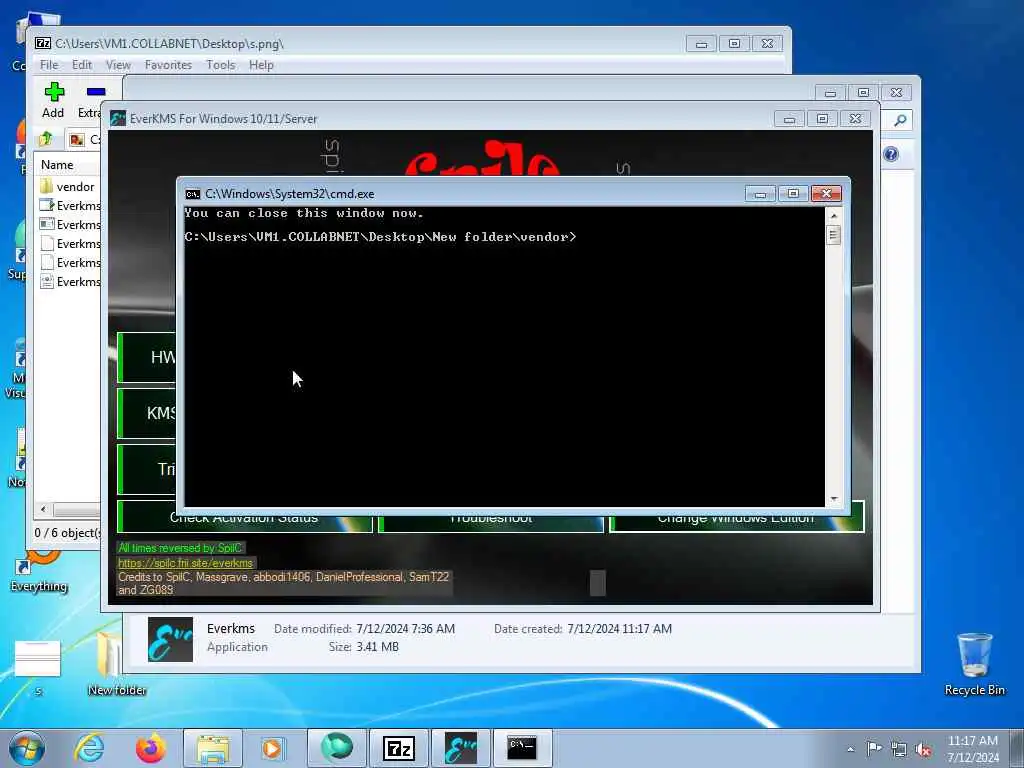
Task: Open the File menu in 7-Zip
Action: coord(49,65)
